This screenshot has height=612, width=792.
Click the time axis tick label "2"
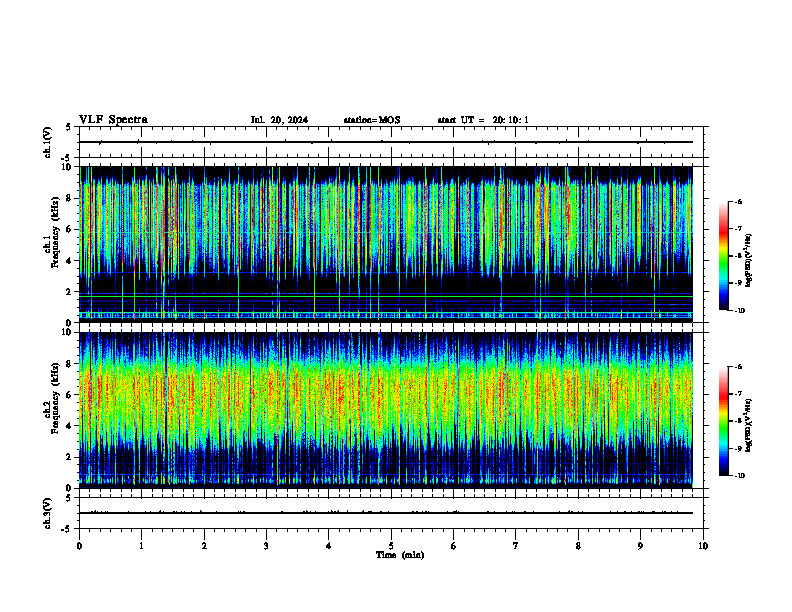(204, 546)
